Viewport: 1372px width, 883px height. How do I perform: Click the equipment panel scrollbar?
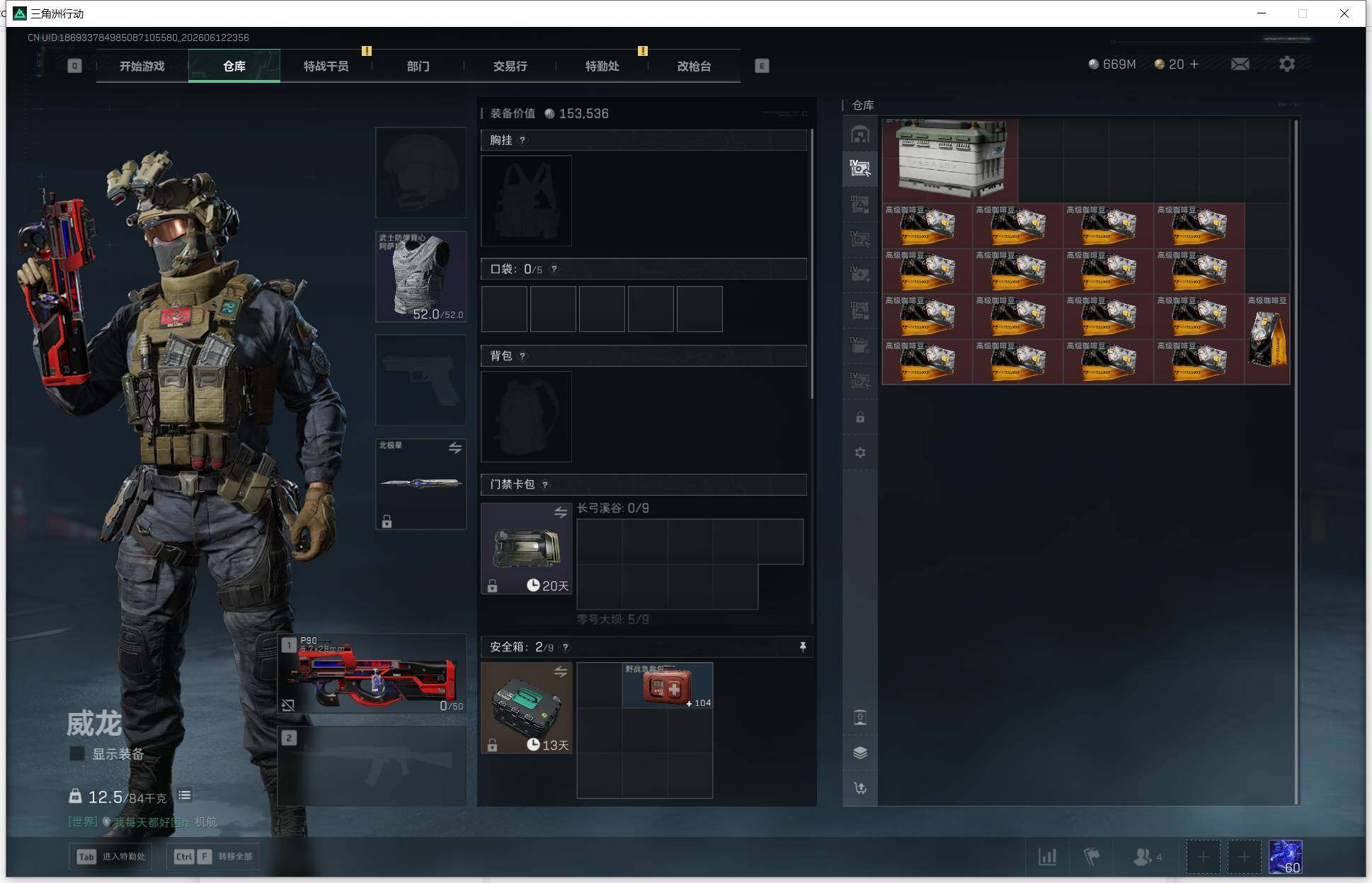pyautogui.click(x=811, y=263)
